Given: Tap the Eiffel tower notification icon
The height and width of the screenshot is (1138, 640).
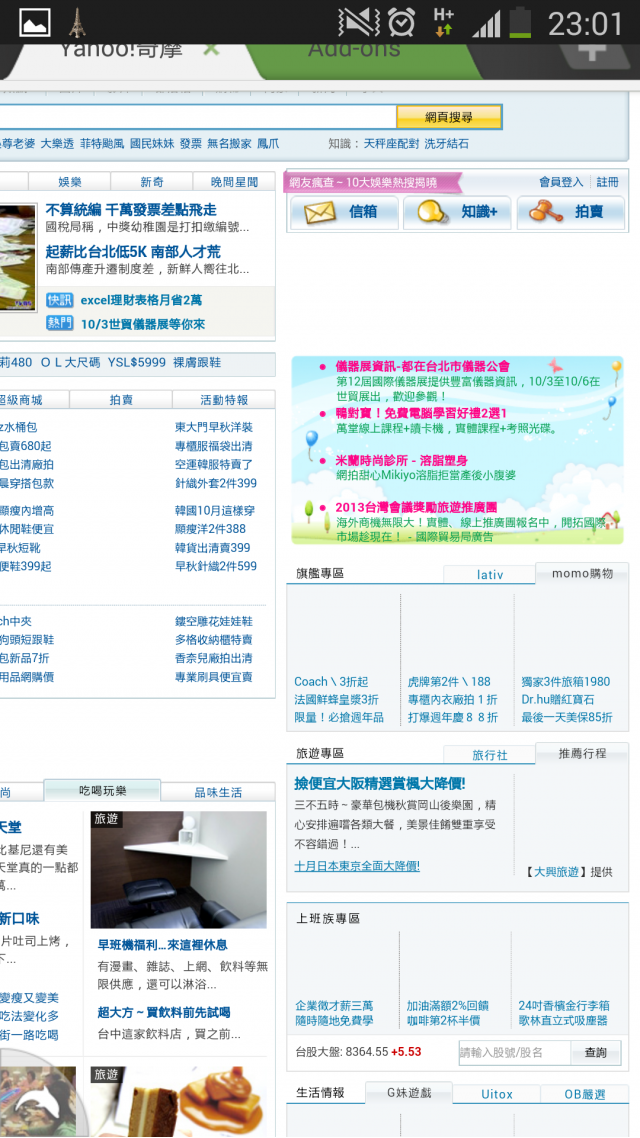Looking at the screenshot, I should [76, 22].
